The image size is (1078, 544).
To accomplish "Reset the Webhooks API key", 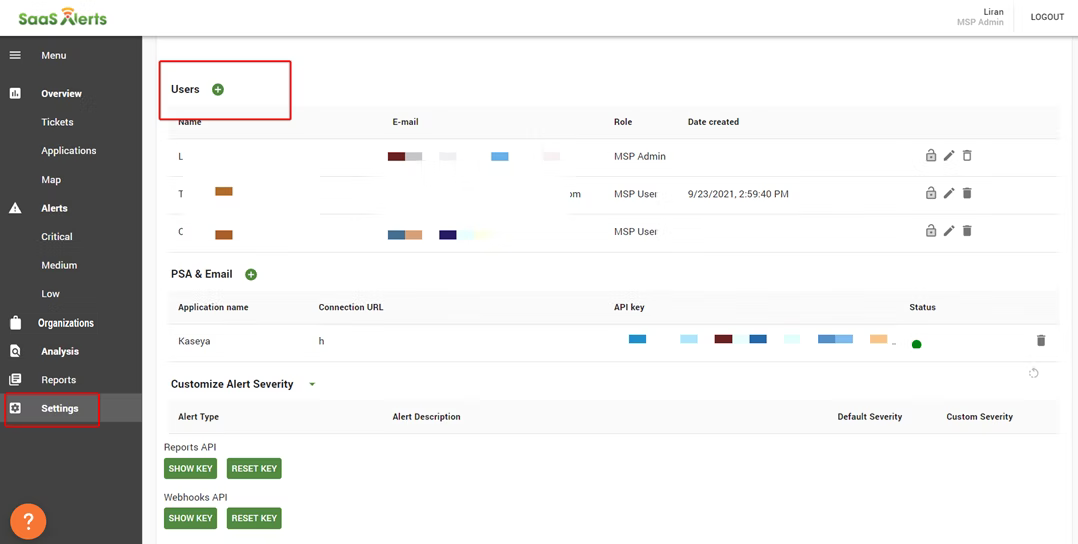I will click(x=254, y=518).
